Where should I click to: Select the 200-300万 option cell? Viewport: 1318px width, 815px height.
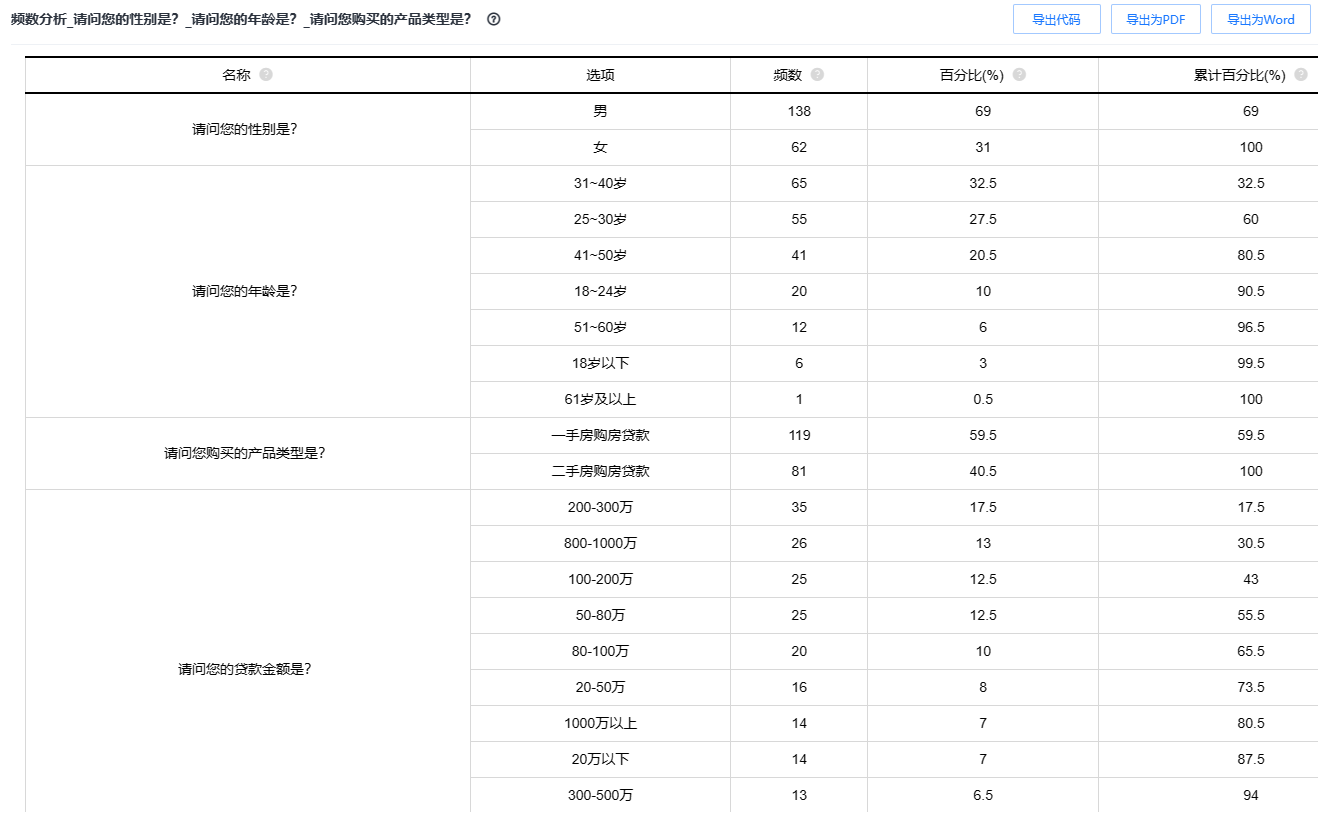tap(600, 507)
